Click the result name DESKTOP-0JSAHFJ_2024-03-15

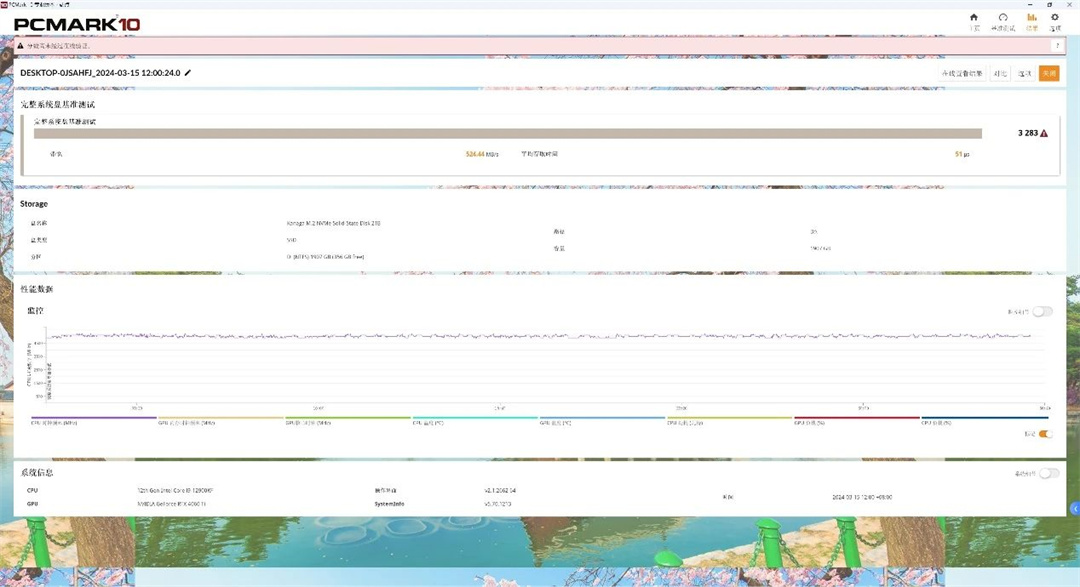[x=101, y=72]
